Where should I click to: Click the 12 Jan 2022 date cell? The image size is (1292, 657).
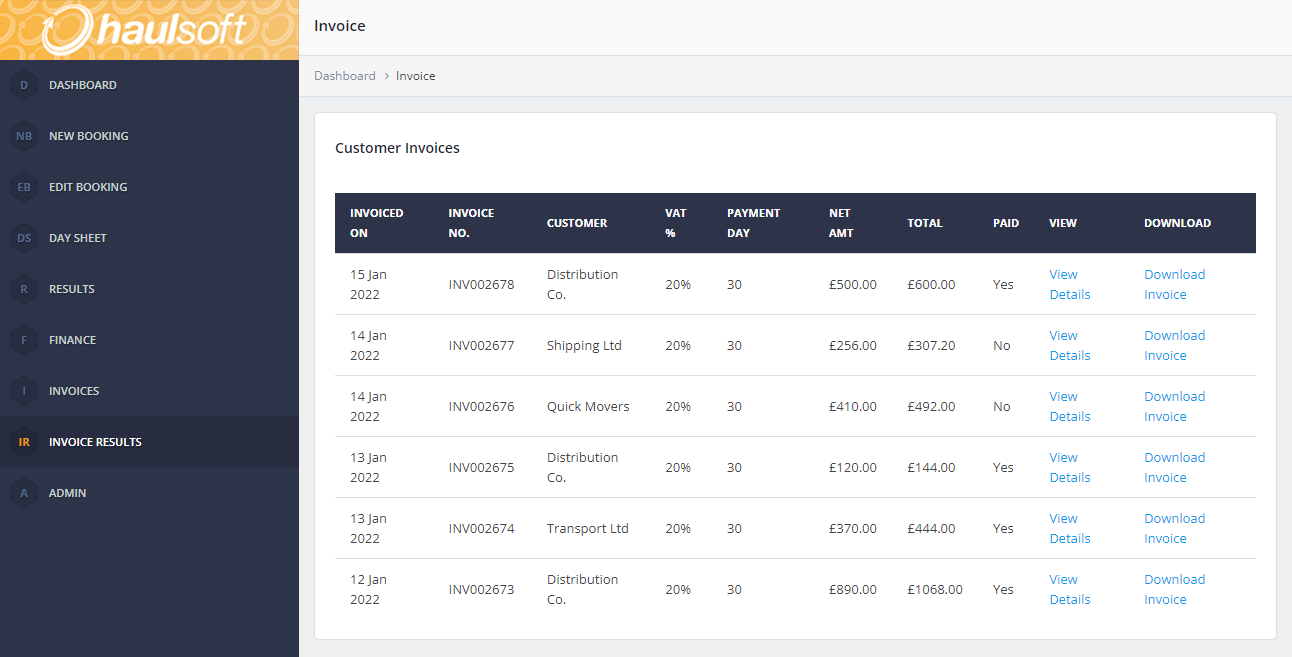pos(368,589)
